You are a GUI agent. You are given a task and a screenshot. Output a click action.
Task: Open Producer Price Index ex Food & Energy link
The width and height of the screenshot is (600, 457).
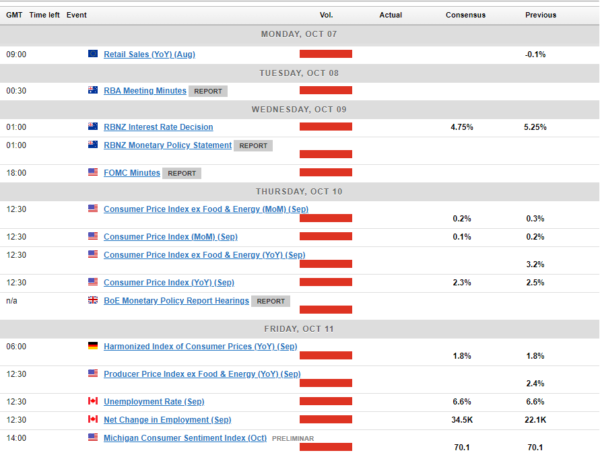point(201,374)
